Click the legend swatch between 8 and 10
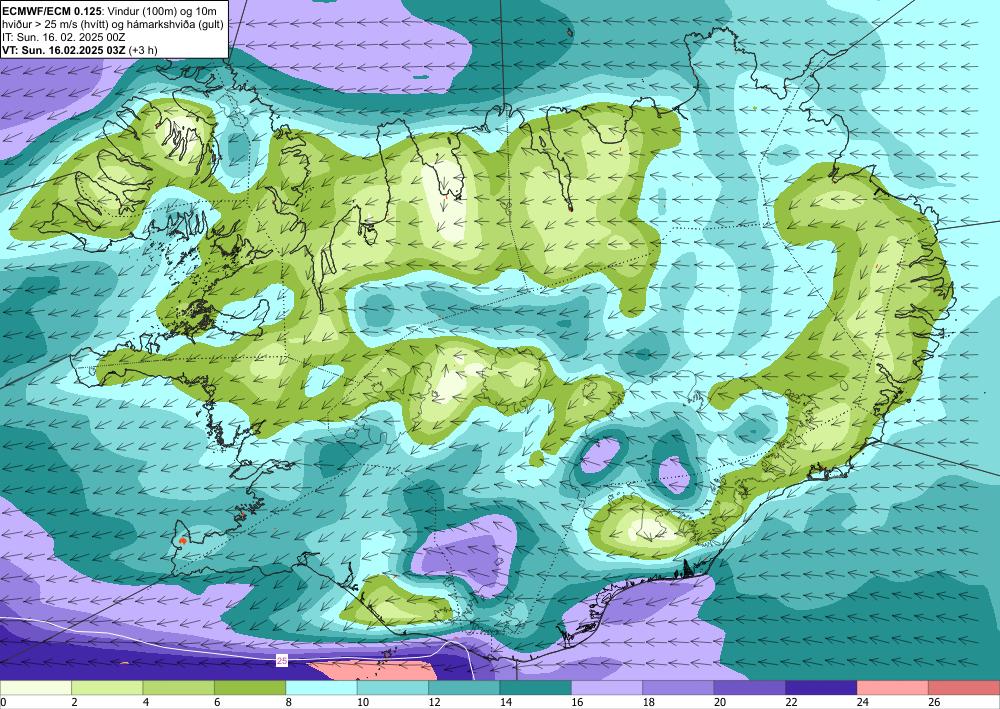The width and height of the screenshot is (1000, 709). click(321, 688)
